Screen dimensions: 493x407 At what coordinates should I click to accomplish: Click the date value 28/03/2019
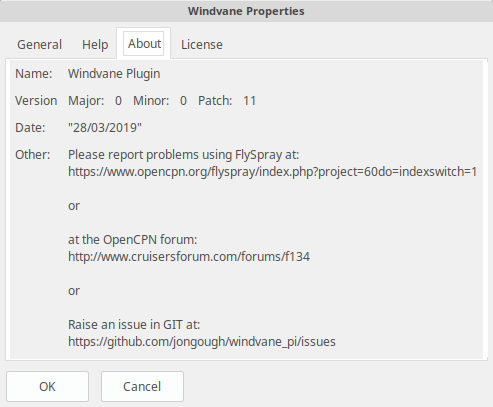(x=105, y=128)
